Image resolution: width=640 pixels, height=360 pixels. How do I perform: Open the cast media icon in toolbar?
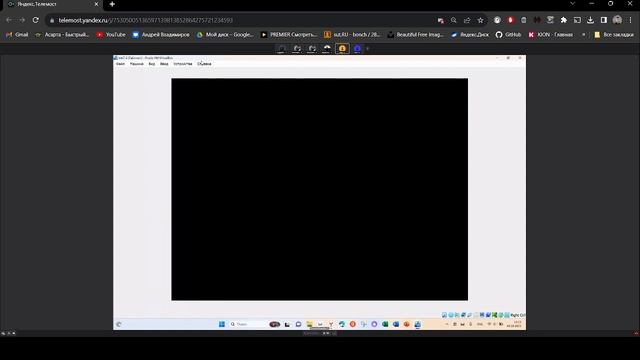pyautogui.click(x=577, y=20)
